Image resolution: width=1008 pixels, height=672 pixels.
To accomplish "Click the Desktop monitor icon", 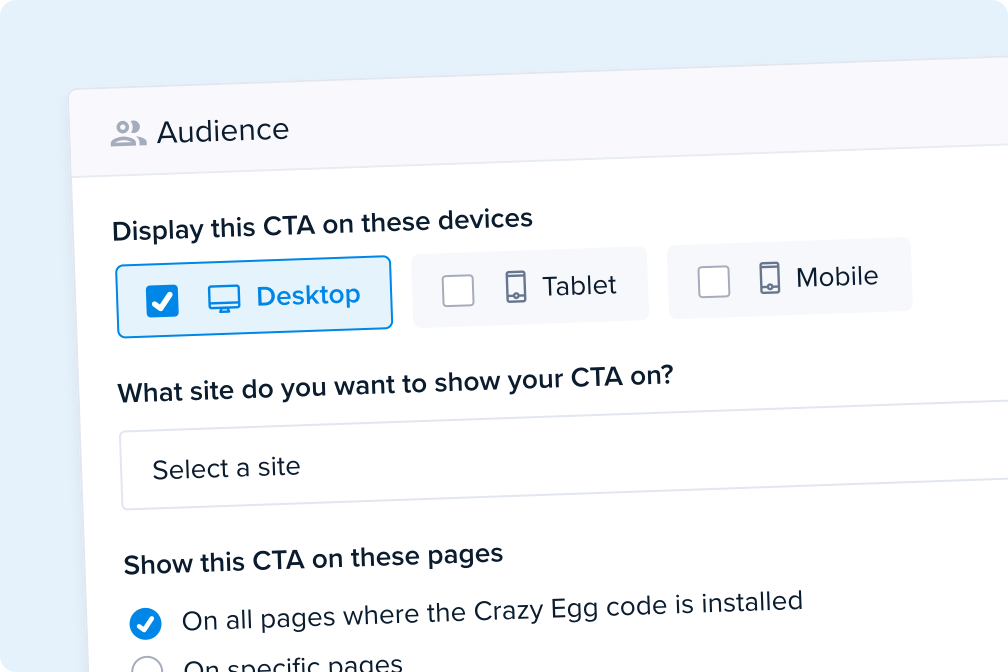I will [x=224, y=298].
